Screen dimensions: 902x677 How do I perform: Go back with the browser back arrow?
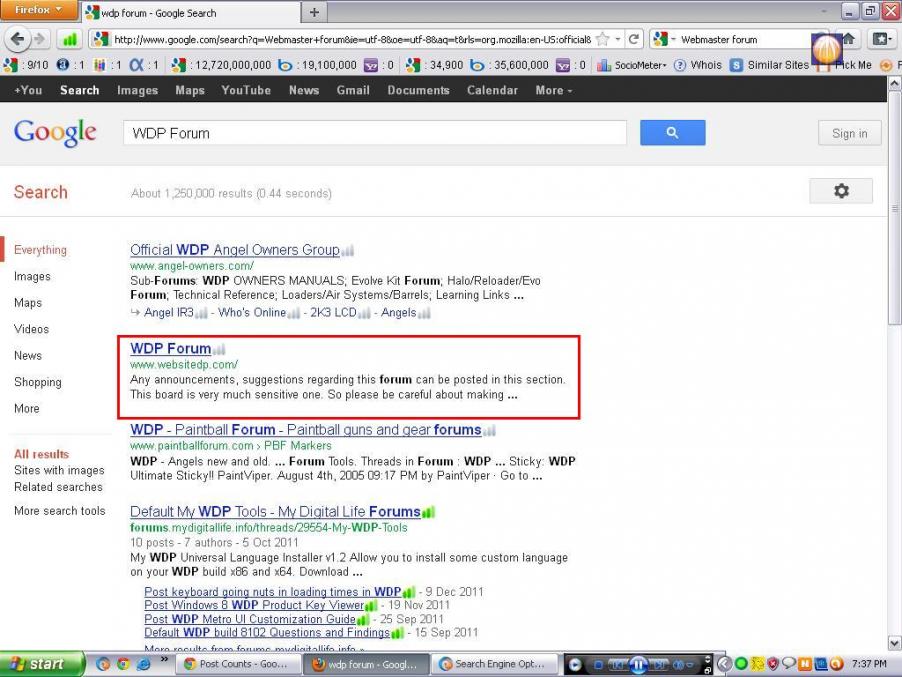coord(17,39)
